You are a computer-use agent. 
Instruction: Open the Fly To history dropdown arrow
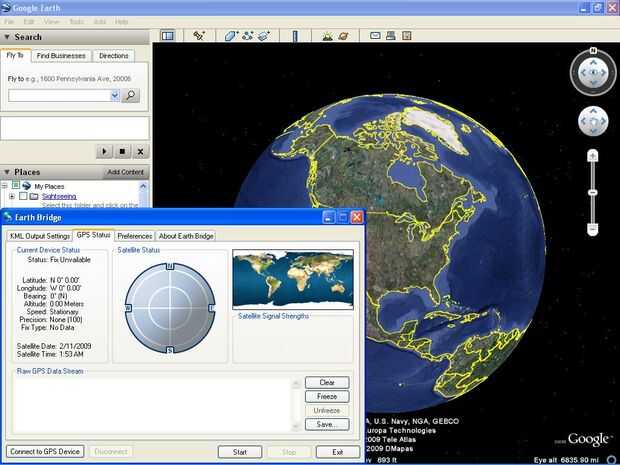tap(115, 95)
